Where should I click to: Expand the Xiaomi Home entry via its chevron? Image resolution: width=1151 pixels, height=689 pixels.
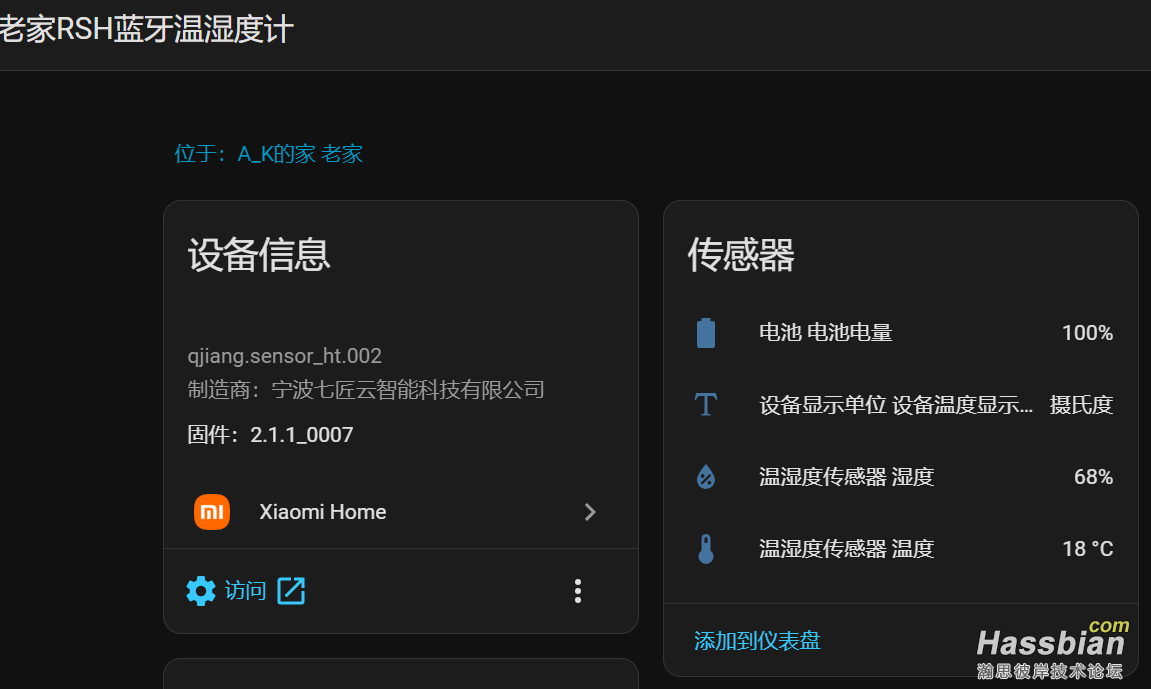(x=590, y=511)
